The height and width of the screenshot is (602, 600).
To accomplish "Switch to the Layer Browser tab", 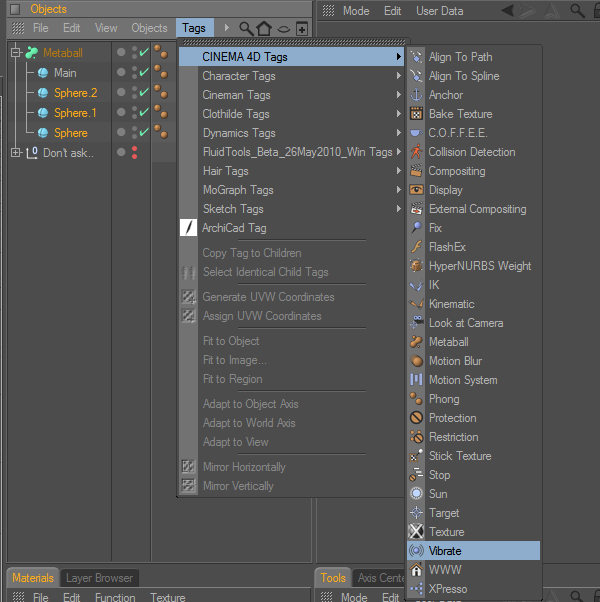I will pos(99,578).
